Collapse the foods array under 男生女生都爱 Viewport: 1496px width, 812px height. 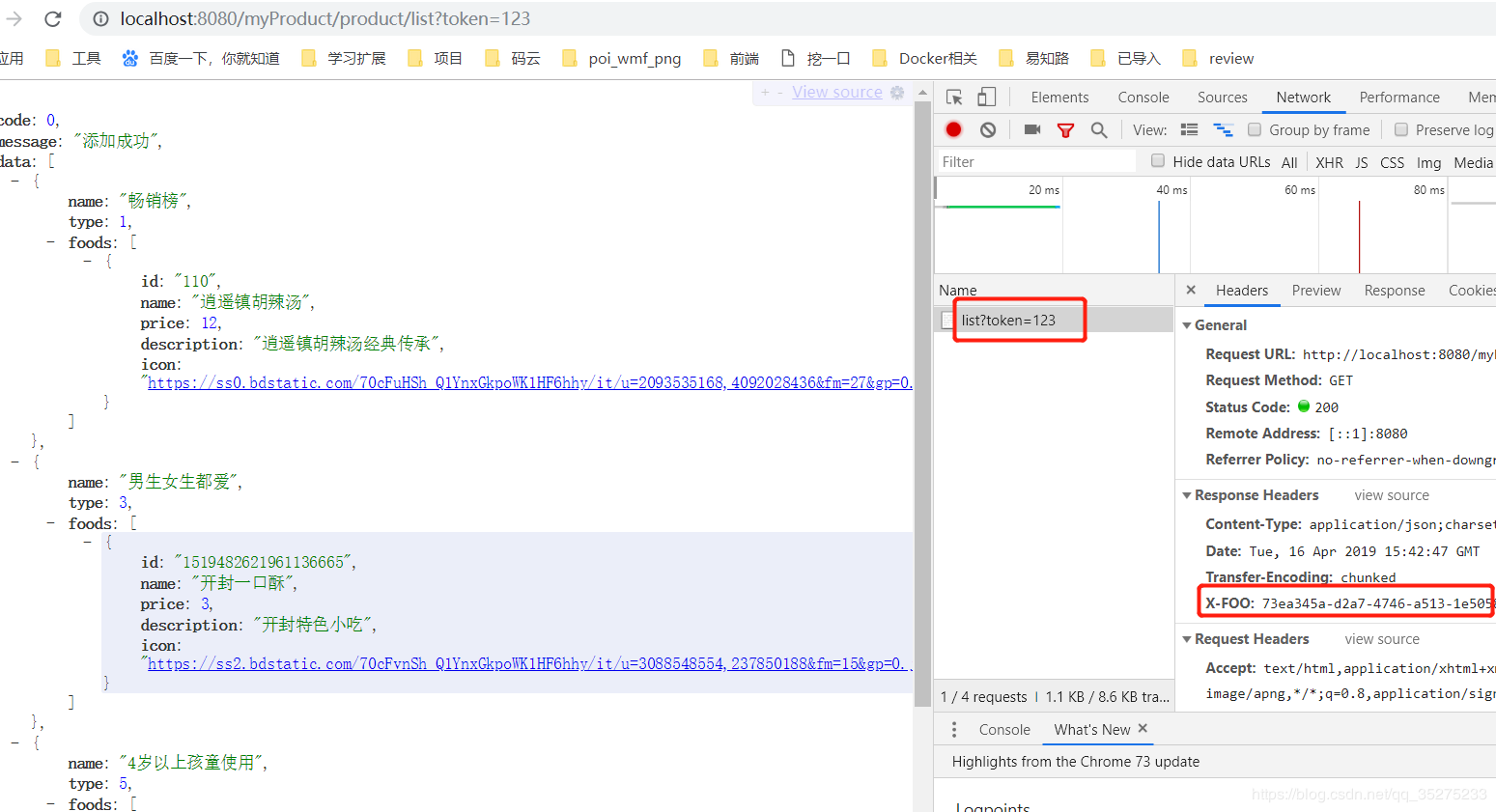51,523
